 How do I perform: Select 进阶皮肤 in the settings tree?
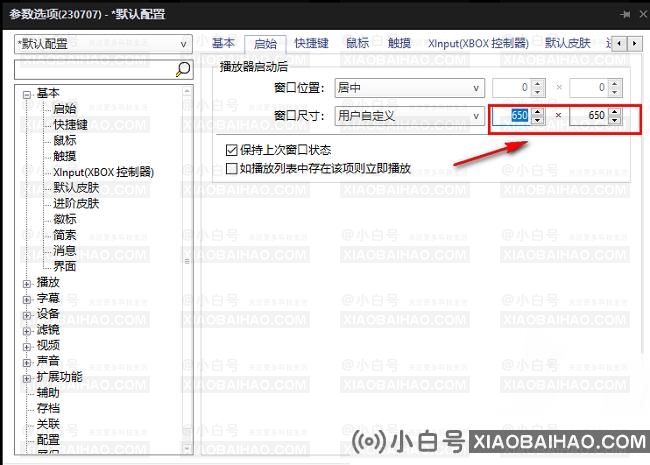76,203
